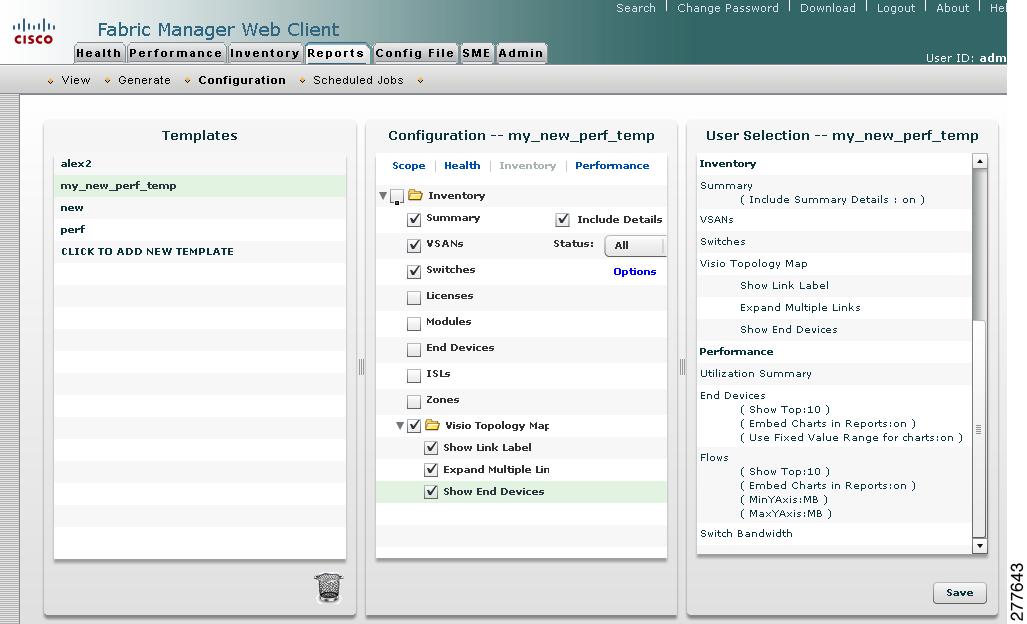Uncheck Include Details checkbox
The height and width of the screenshot is (624, 1027).
563,219
